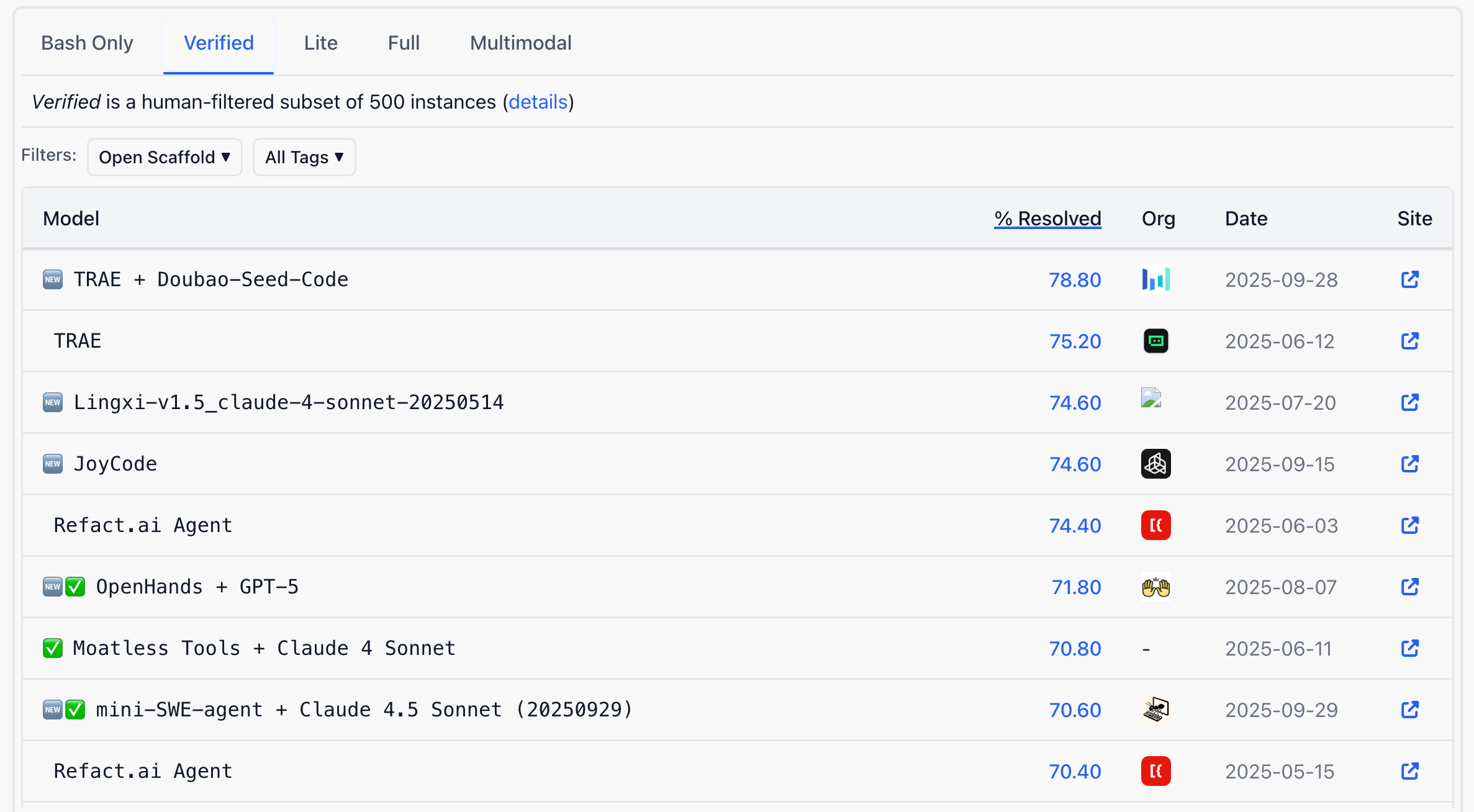Sort by the % Resolved column header

1047,219
